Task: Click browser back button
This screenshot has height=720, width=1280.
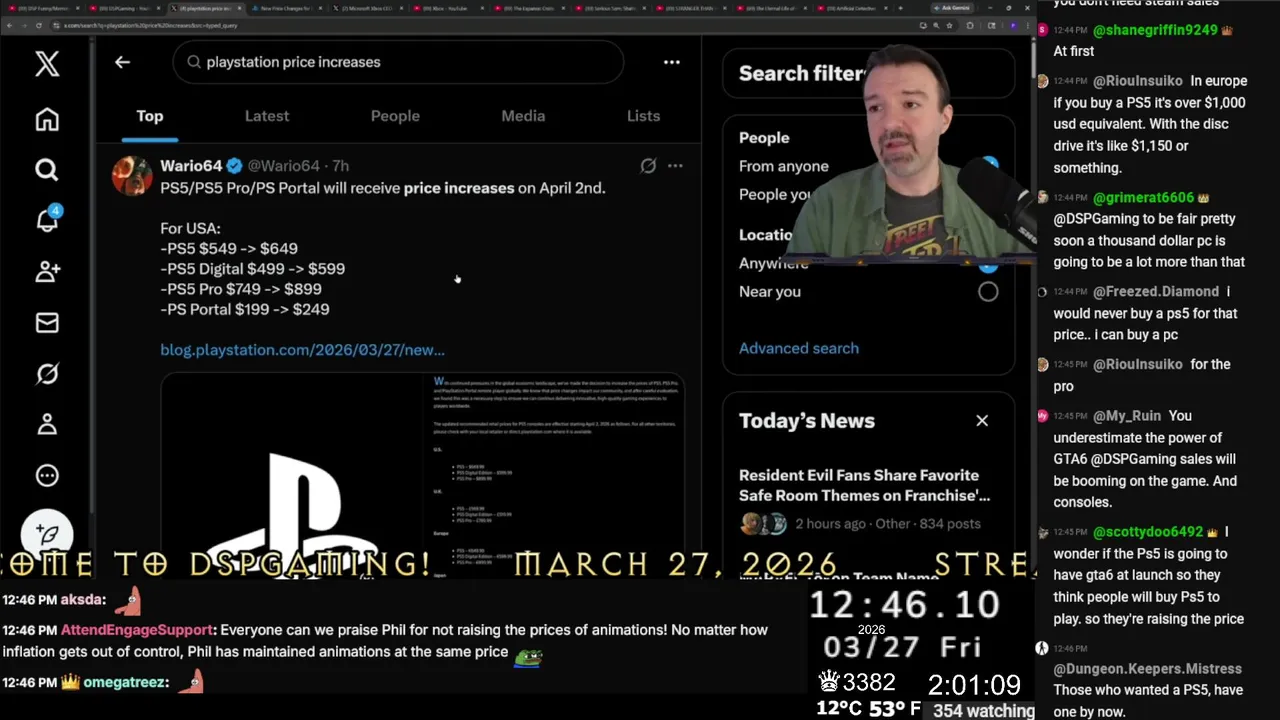Action: click(x=11, y=24)
